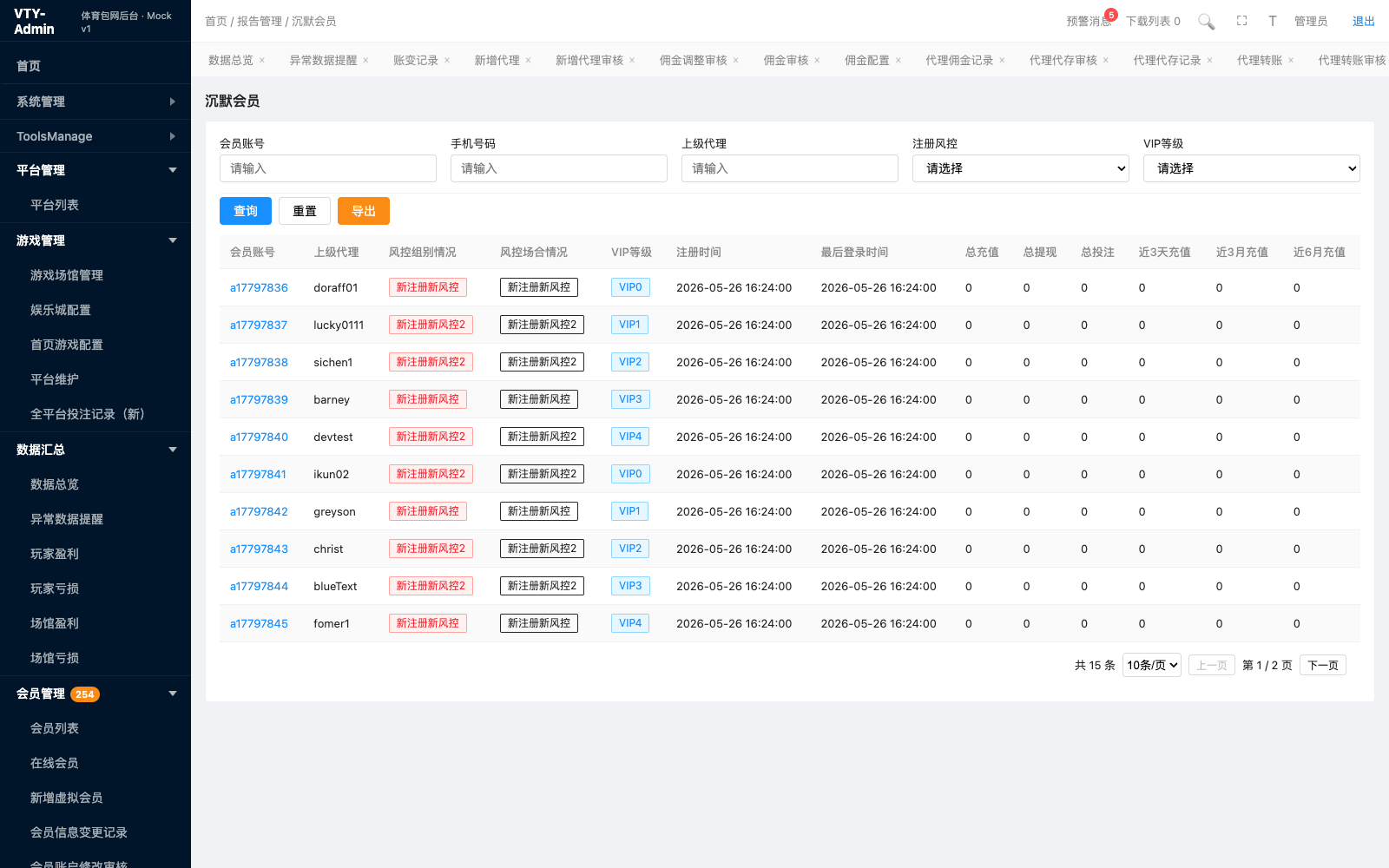
Task: Expand the ToolsManage sidebar menu
Action: point(95,136)
